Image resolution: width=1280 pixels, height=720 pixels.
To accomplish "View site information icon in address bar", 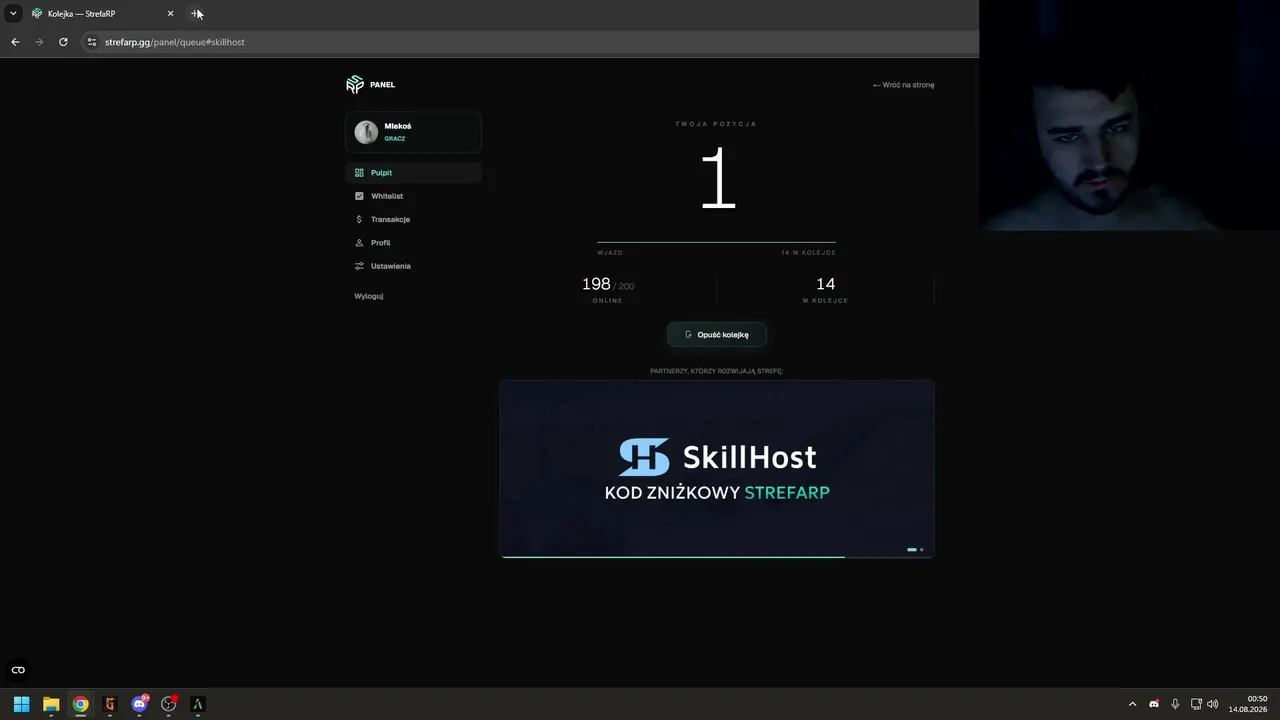I will pos(92,42).
